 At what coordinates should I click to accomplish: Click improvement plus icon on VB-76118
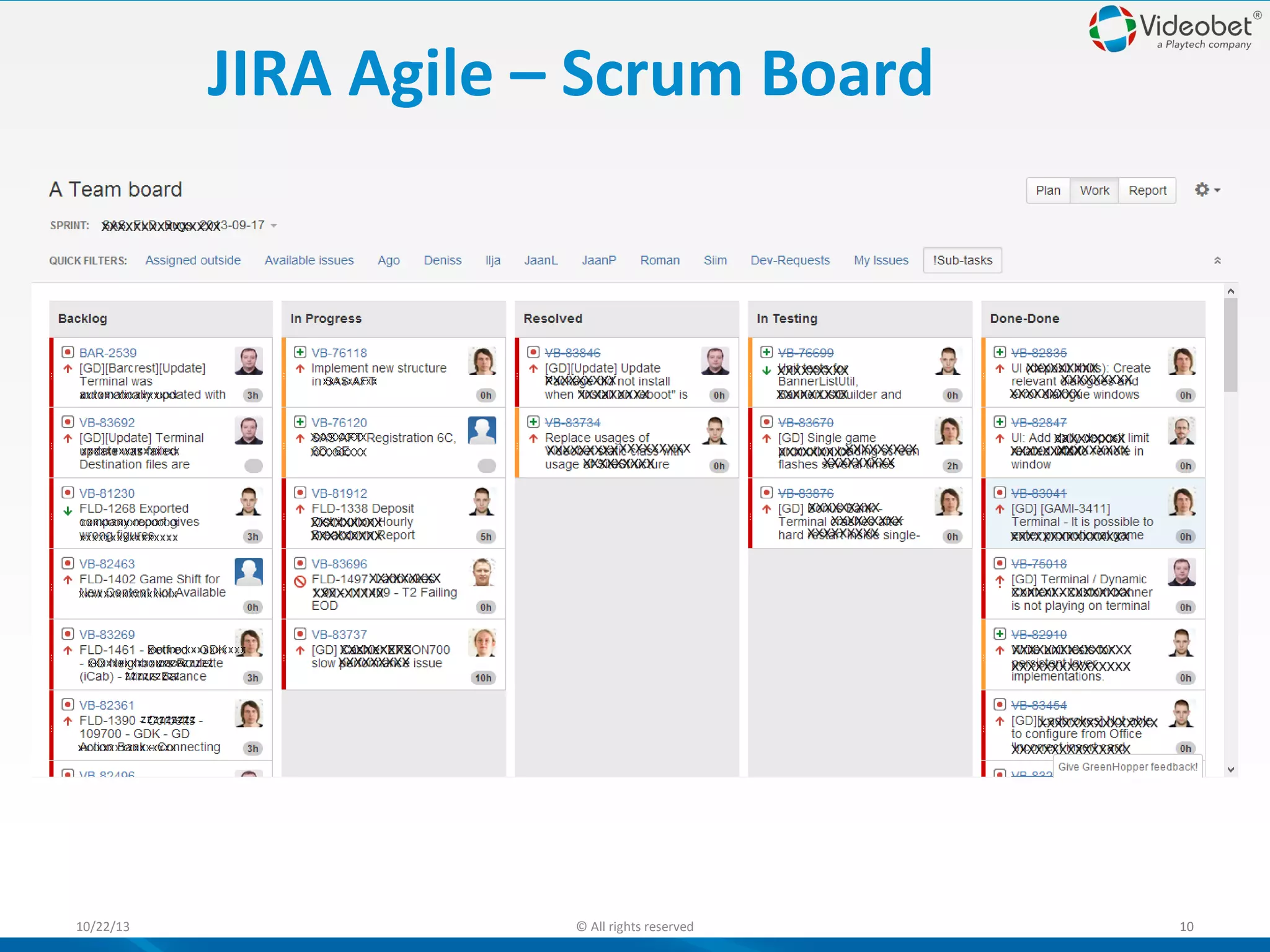[300, 352]
